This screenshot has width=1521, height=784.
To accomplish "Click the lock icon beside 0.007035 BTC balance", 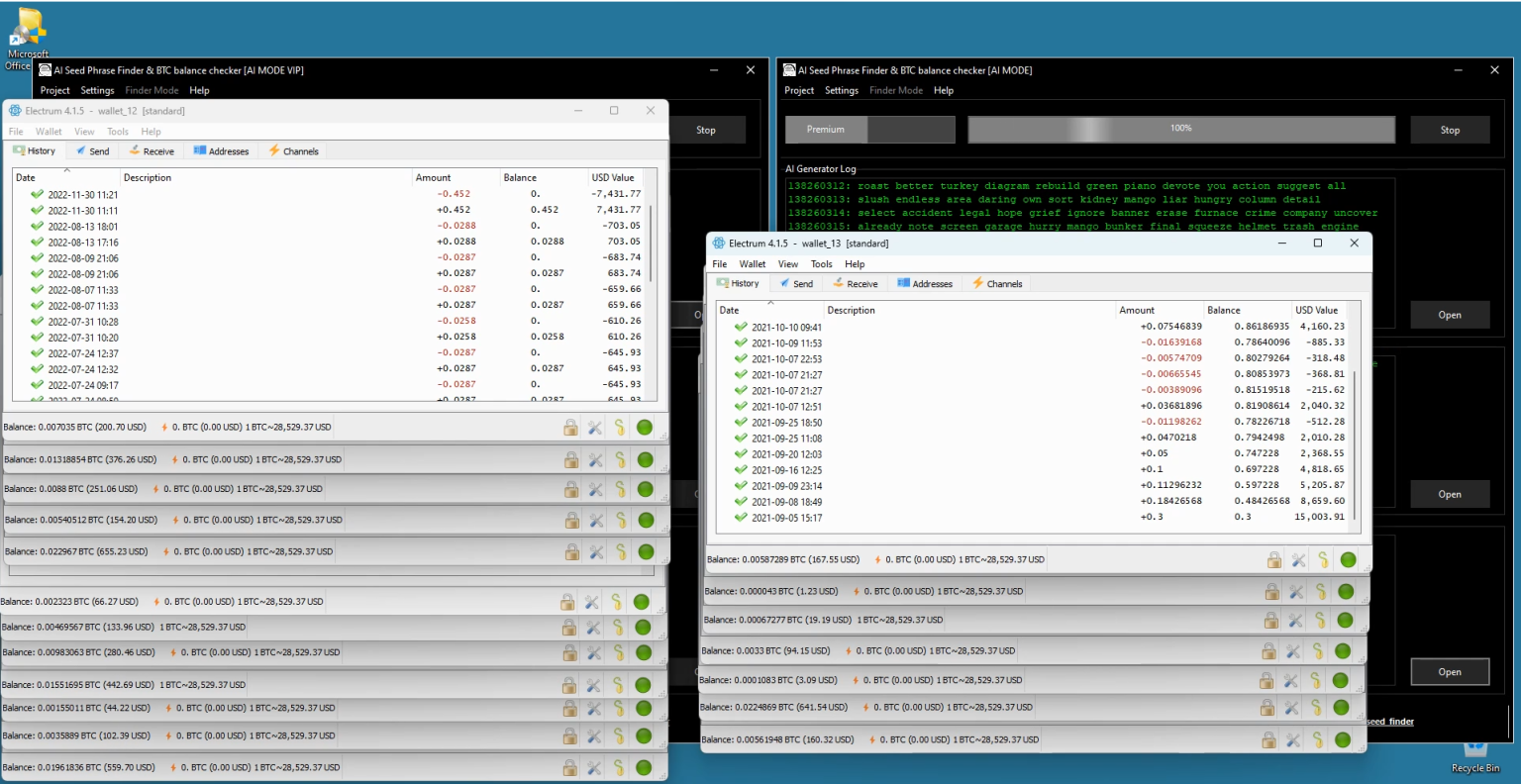I will pos(570,428).
